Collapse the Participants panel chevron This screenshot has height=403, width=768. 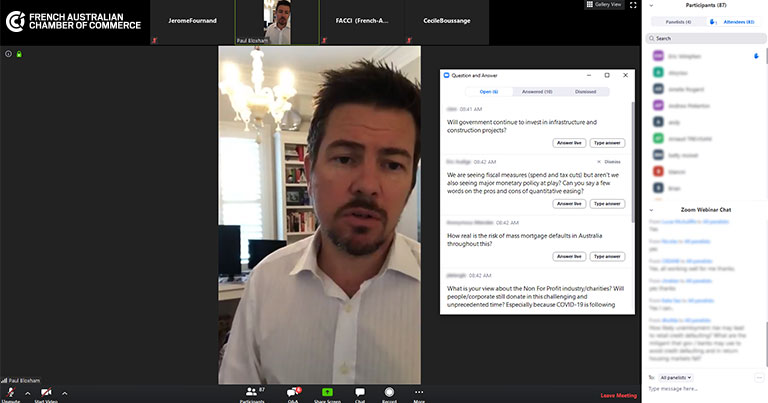click(651, 5)
